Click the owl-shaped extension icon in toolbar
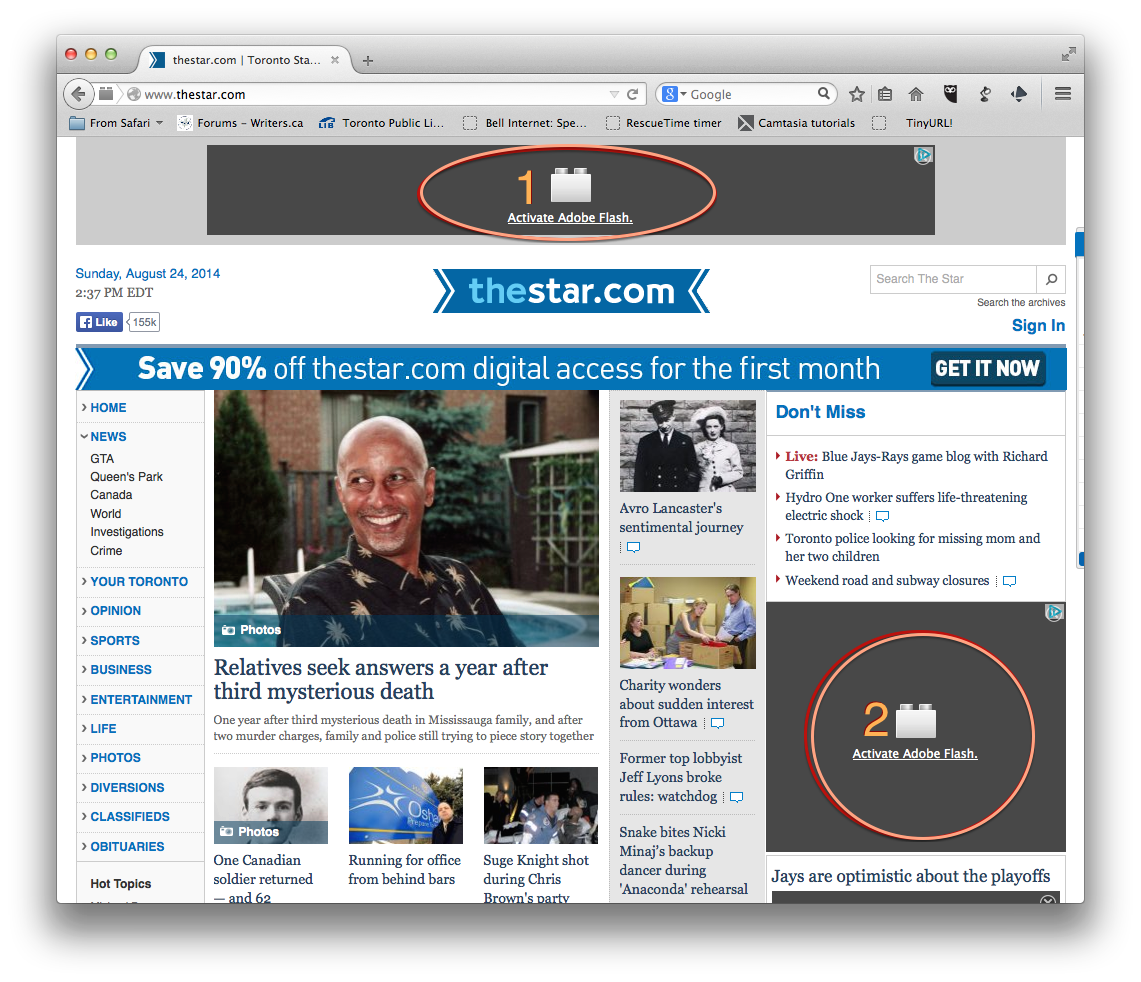 (x=950, y=93)
